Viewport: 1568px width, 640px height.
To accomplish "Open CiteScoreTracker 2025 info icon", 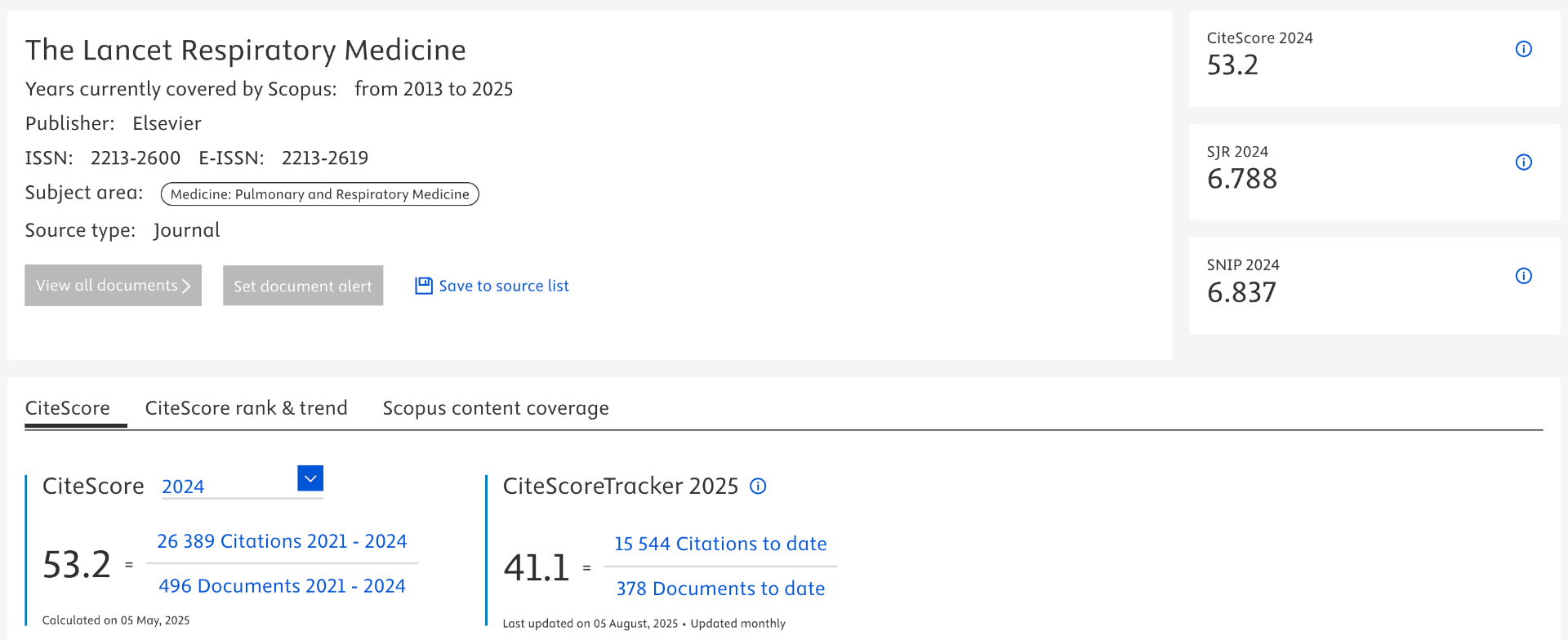I will point(758,487).
